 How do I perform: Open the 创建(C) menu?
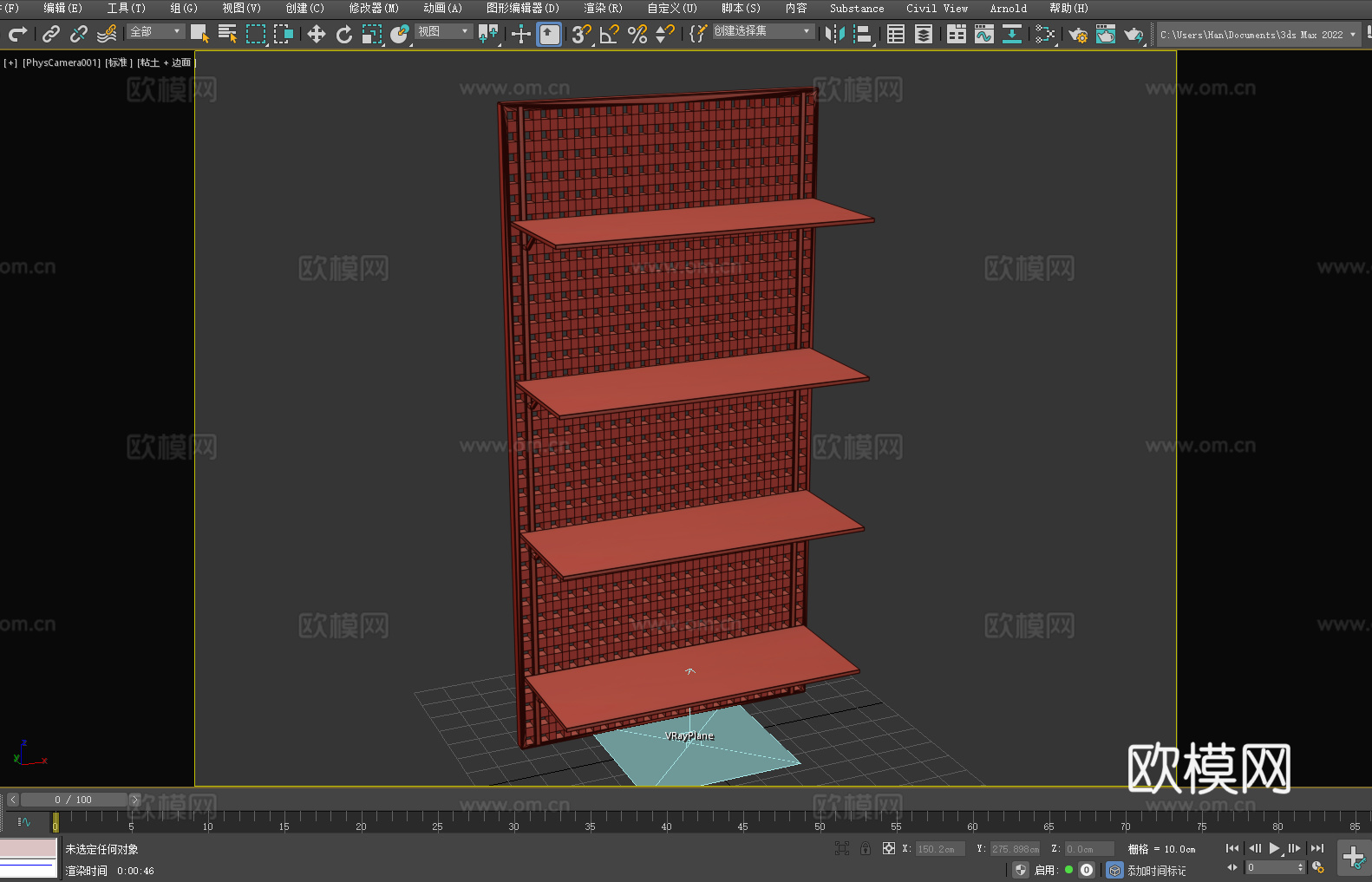point(304,8)
